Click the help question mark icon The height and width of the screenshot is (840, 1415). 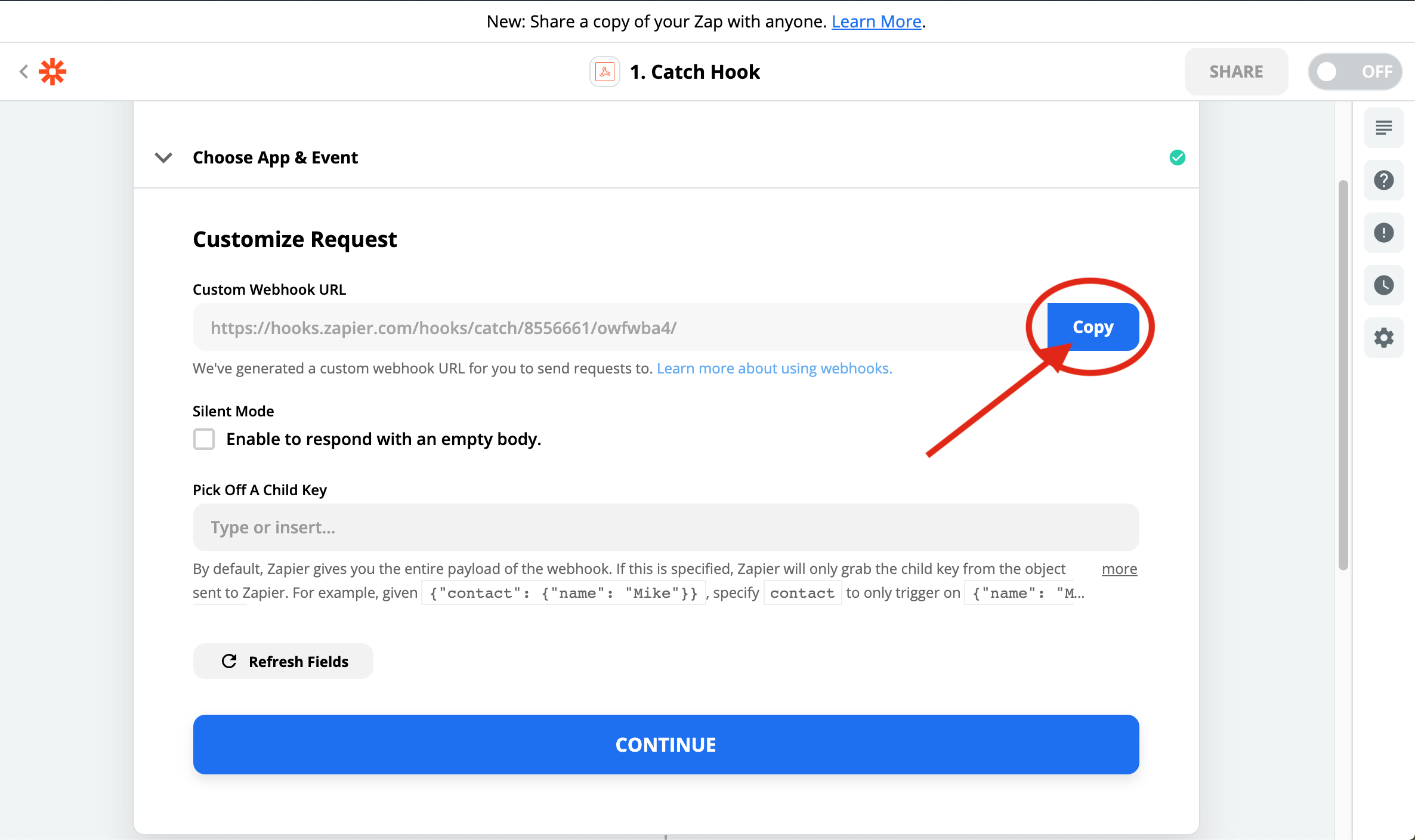(x=1384, y=180)
